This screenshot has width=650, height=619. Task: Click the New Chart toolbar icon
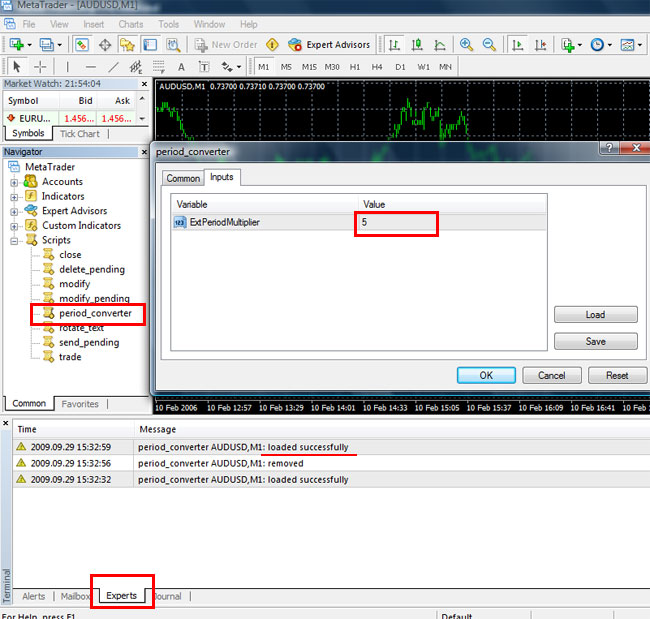[17, 44]
